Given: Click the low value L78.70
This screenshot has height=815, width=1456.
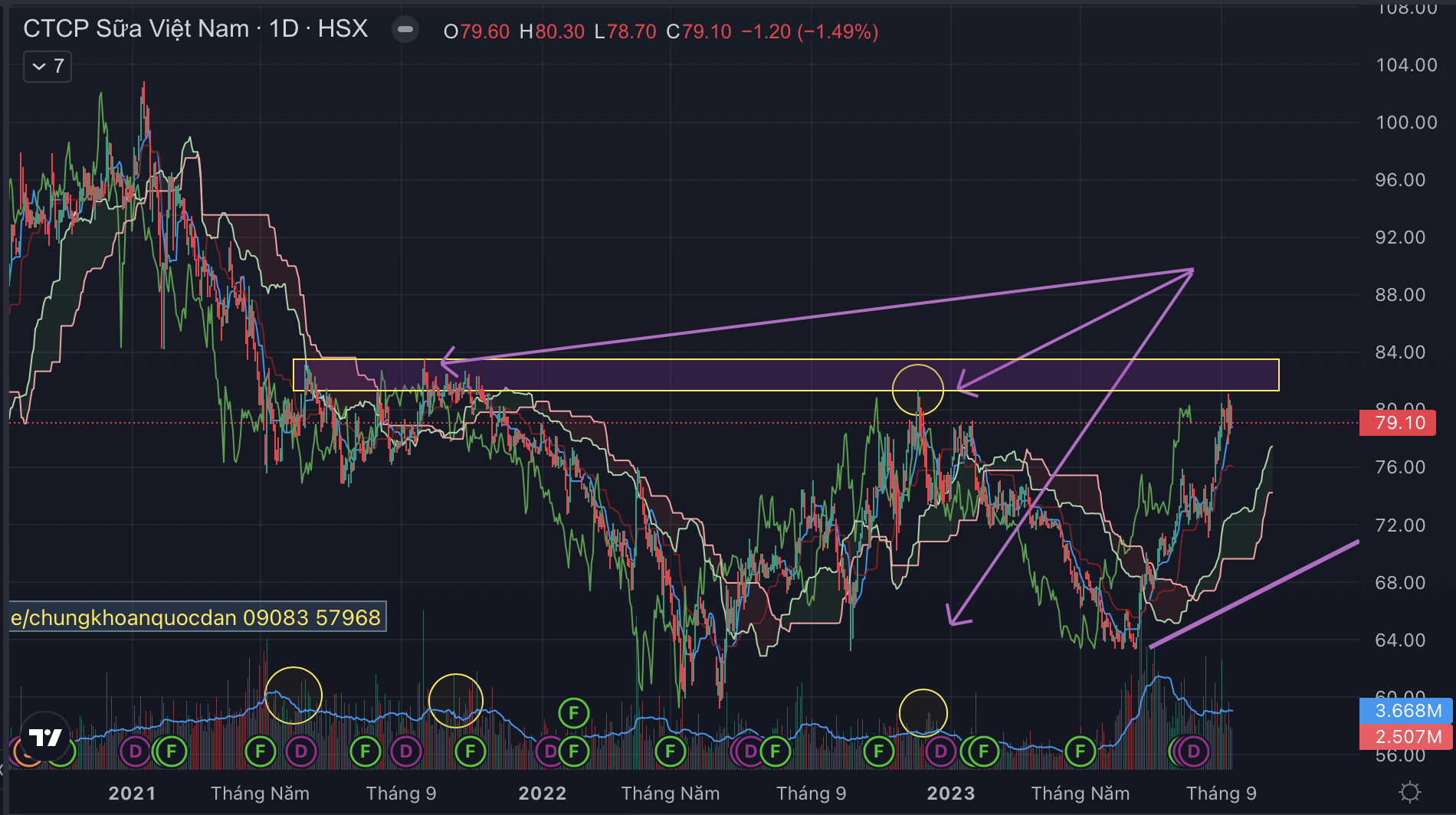Looking at the screenshot, I should (625, 32).
